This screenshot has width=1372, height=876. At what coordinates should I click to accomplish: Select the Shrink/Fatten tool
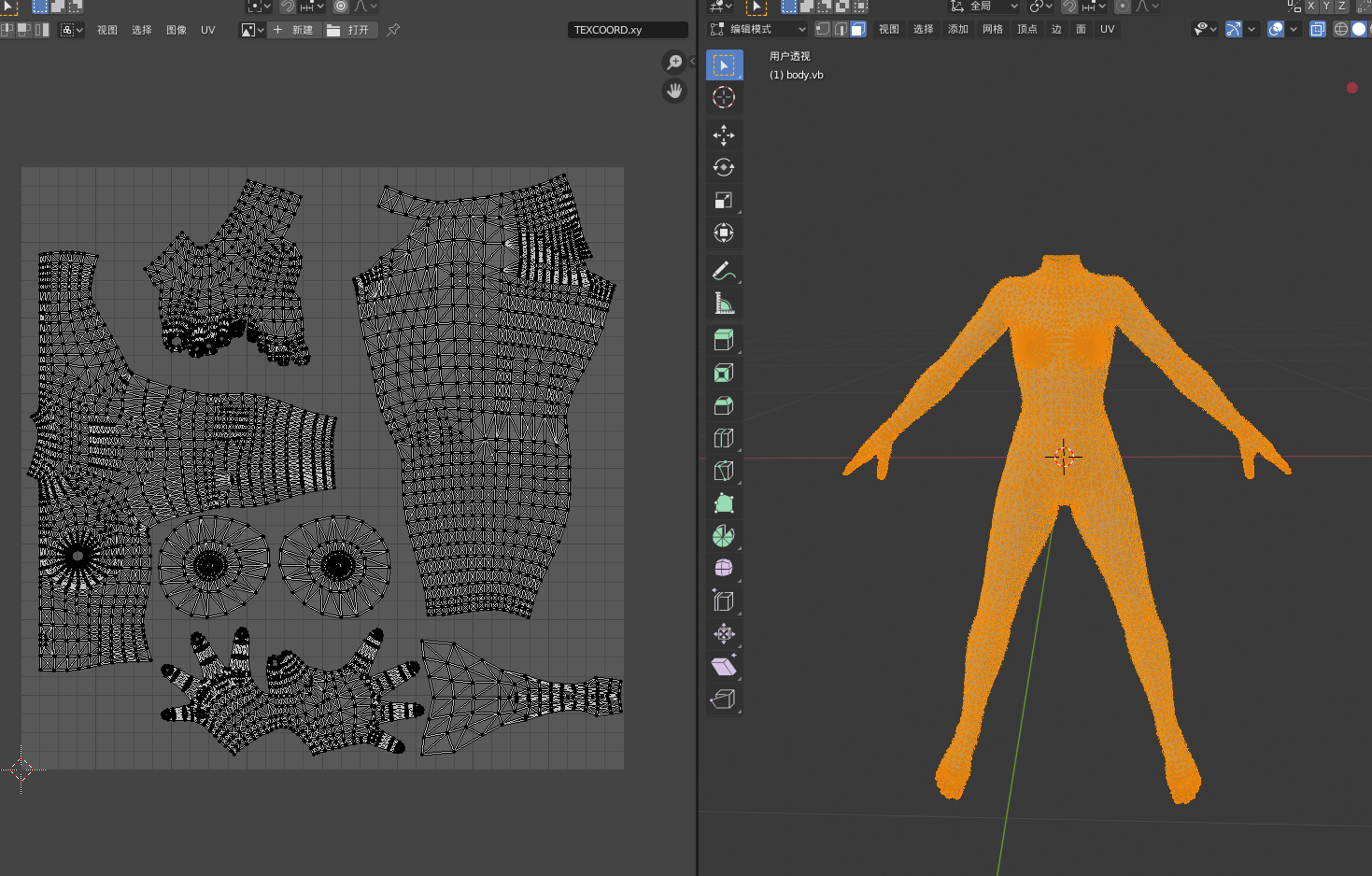pos(724,633)
